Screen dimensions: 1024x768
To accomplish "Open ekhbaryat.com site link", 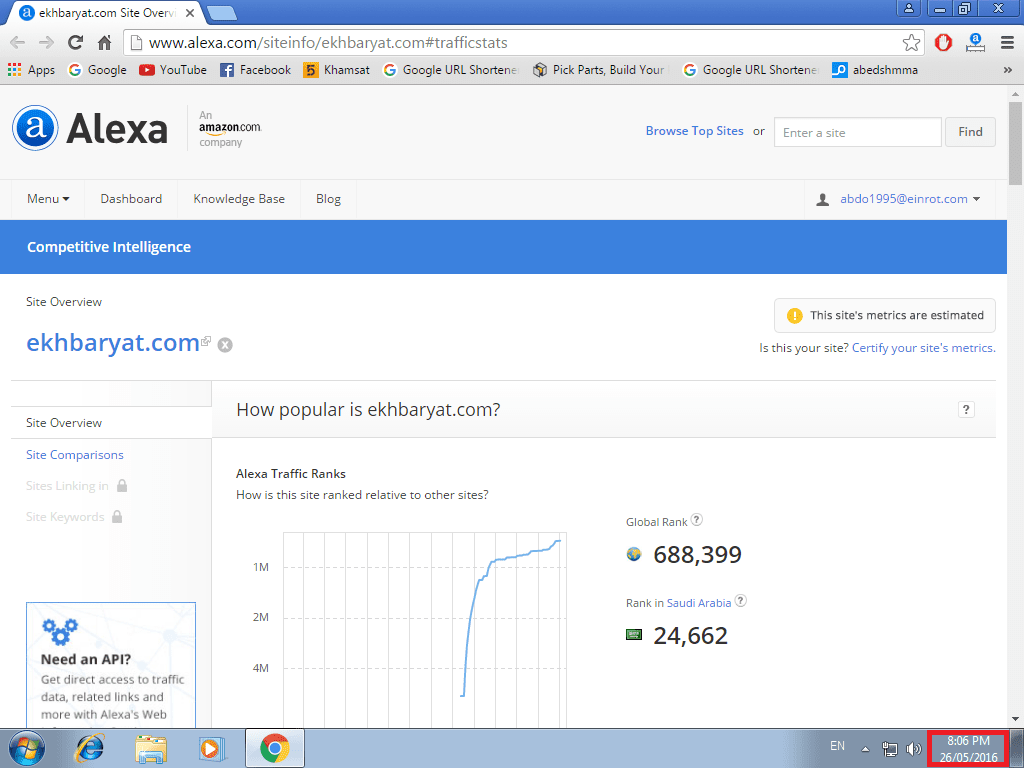I will tap(112, 343).
